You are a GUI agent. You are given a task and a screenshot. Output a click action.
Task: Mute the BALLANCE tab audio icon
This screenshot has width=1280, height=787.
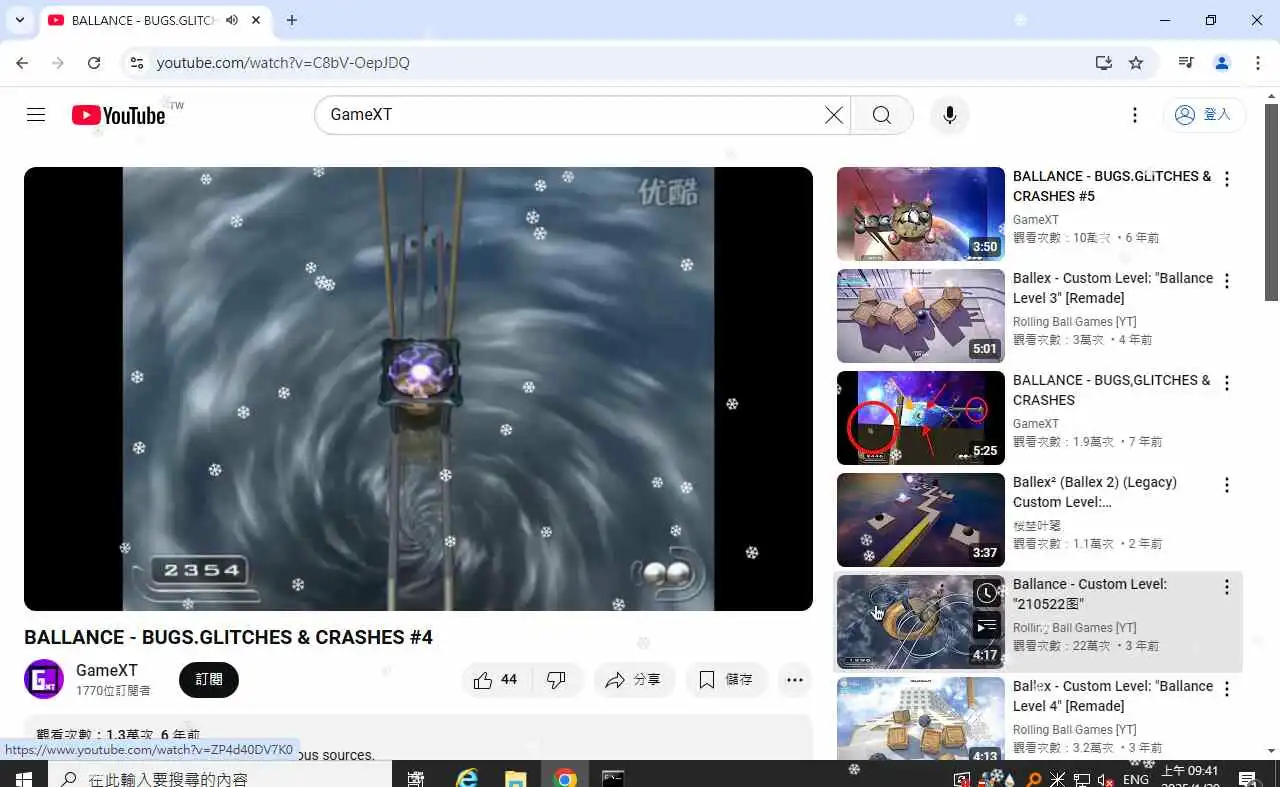click(232, 20)
